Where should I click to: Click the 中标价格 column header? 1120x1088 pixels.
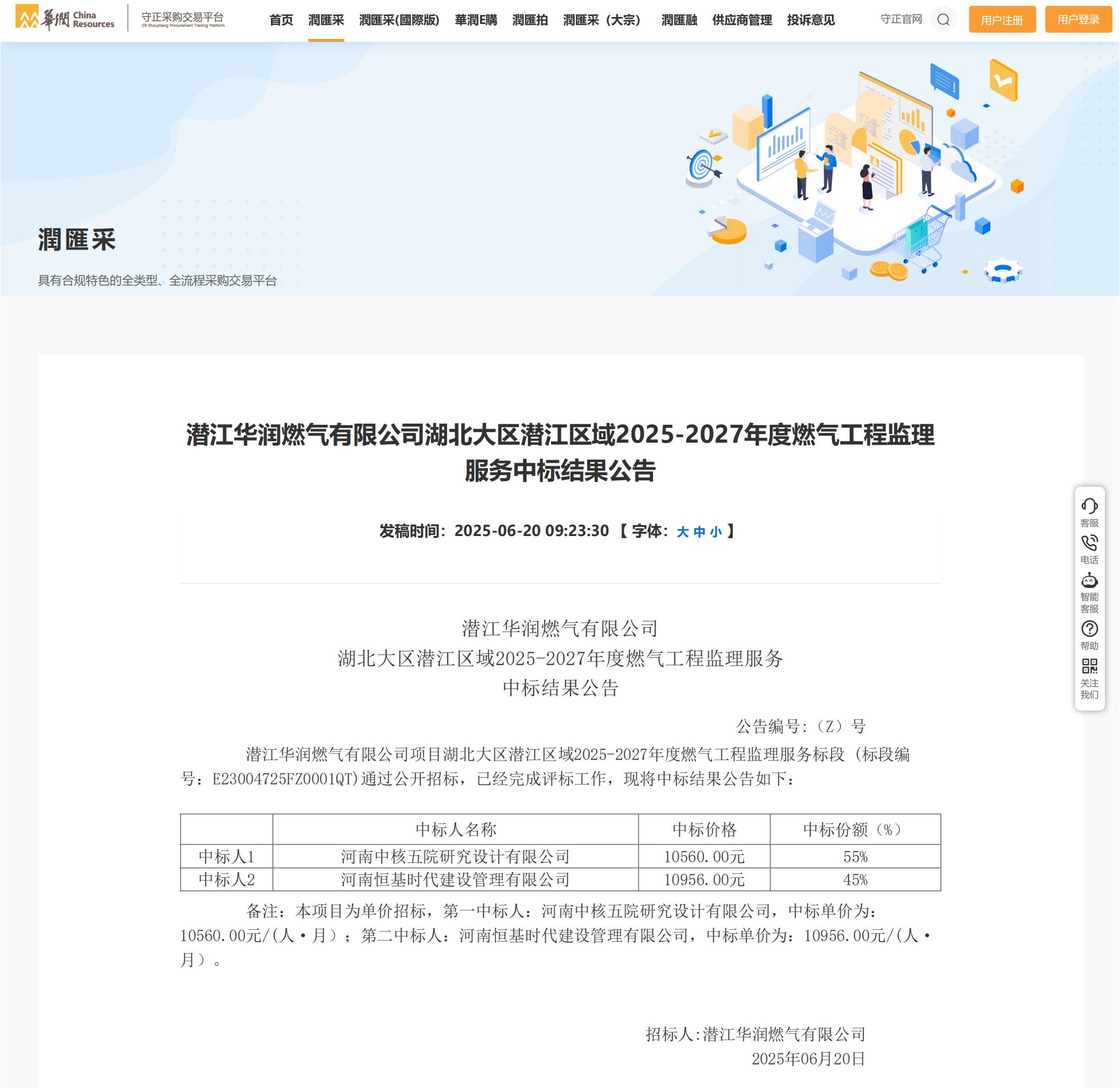point(704,829)
